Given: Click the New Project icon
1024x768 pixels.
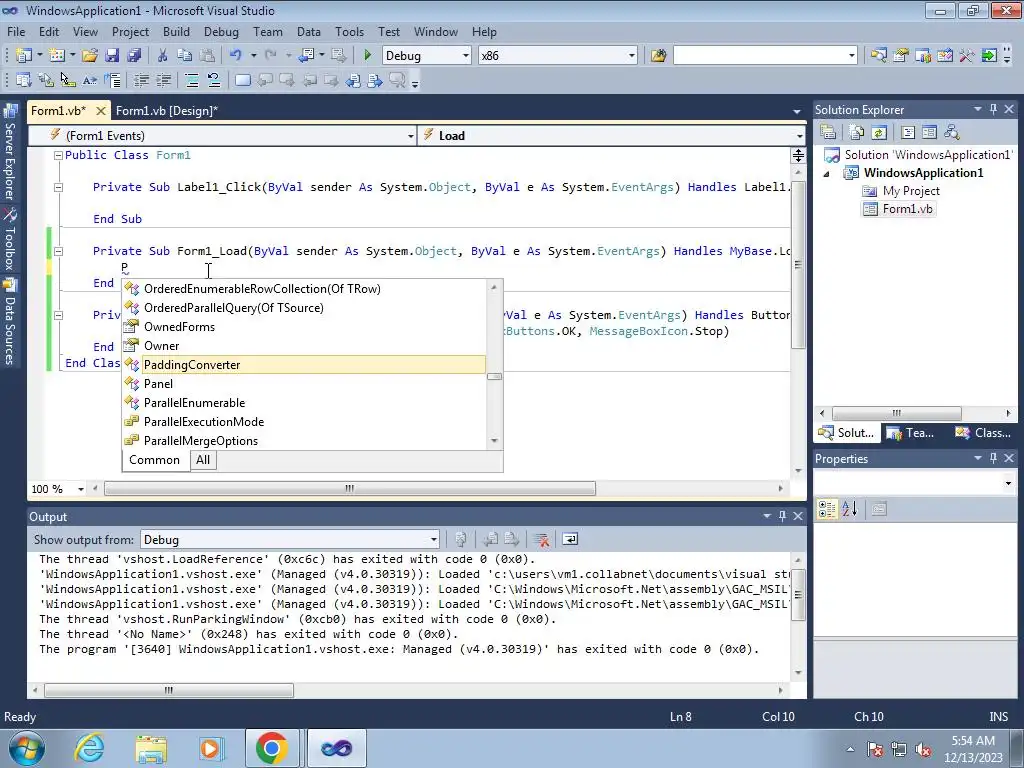Looking at the screenshot, I should (24, 56).
